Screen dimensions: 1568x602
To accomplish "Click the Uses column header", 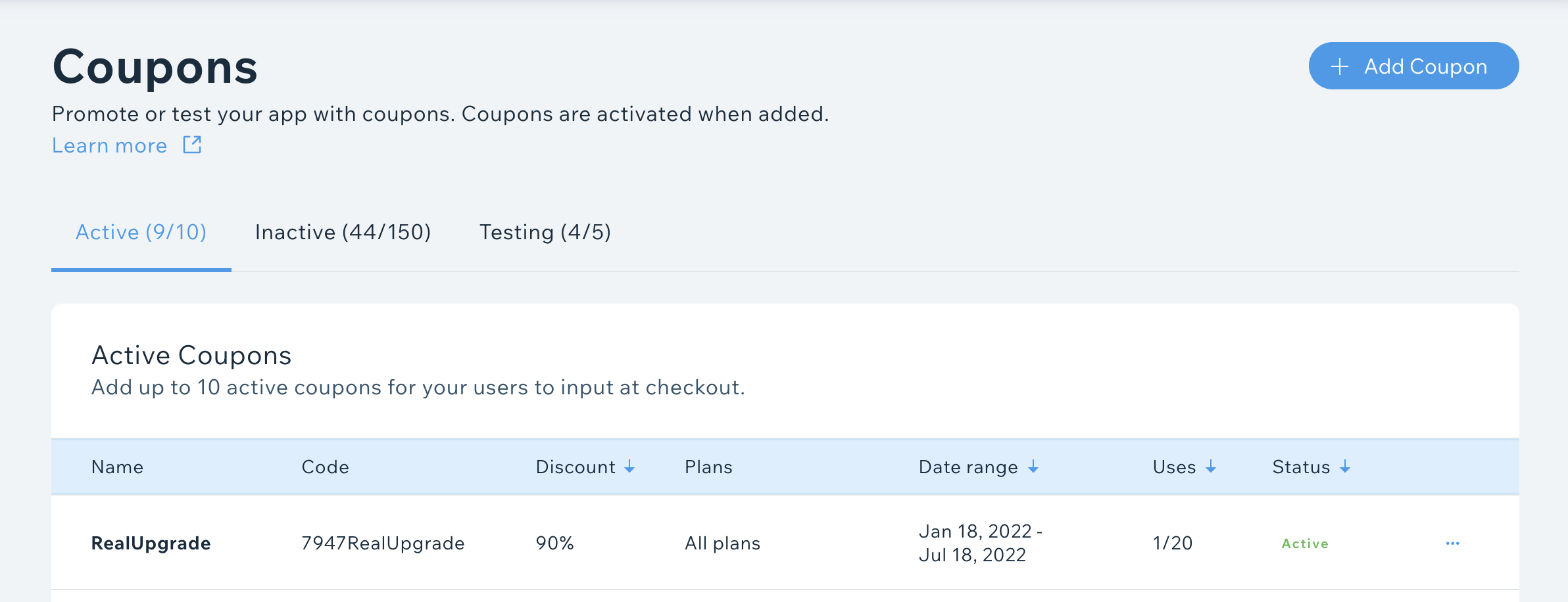I will [1174, 467].
